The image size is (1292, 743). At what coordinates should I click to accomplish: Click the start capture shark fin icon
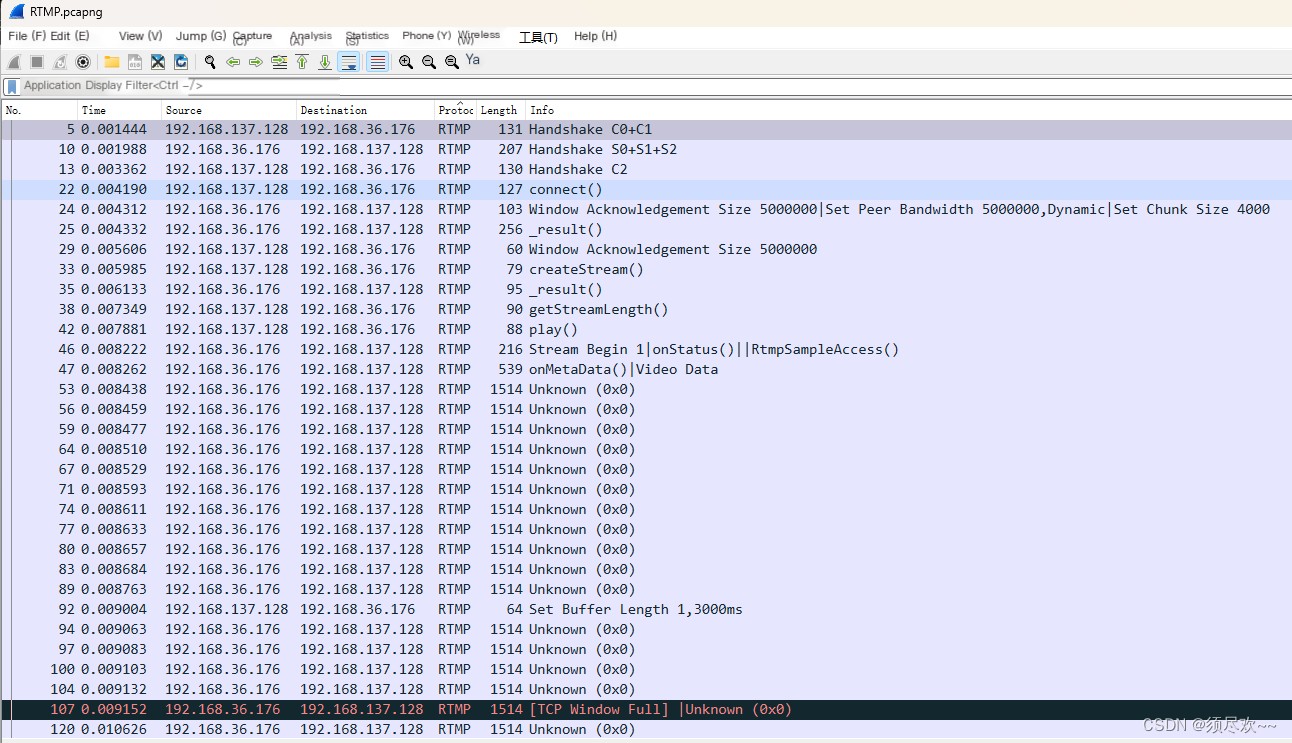(x=14, y=62)
